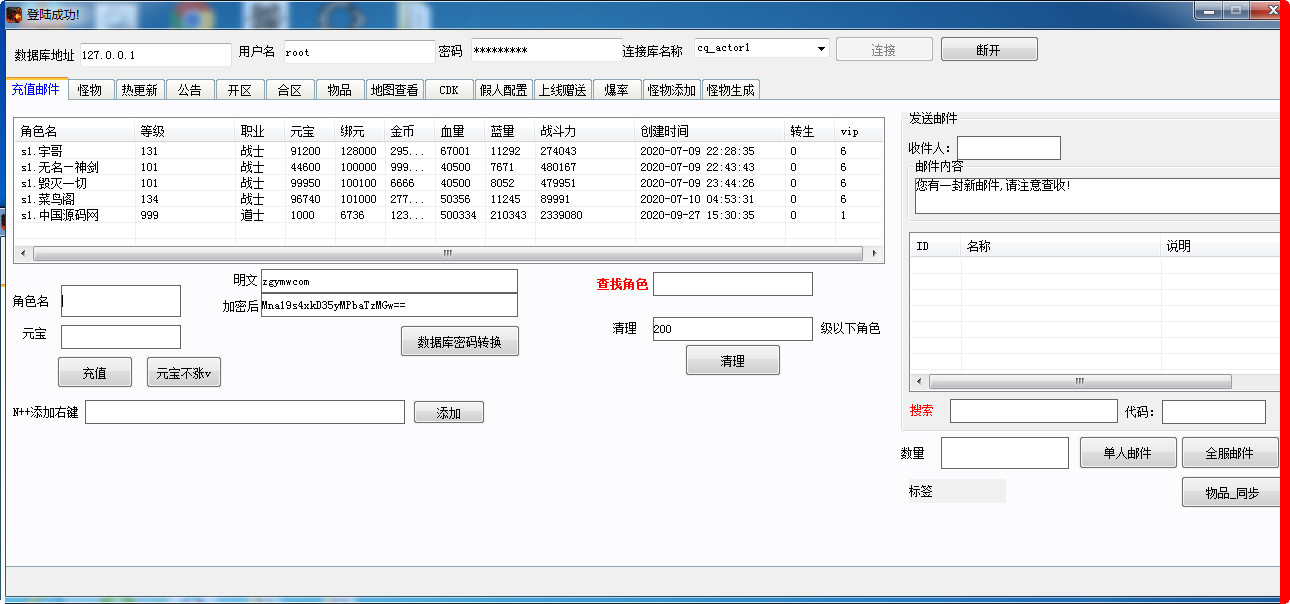Screen dimensions: 1290x604
Task: Click the 明文 field containing zgymw.com
Action: click(389, 281)
